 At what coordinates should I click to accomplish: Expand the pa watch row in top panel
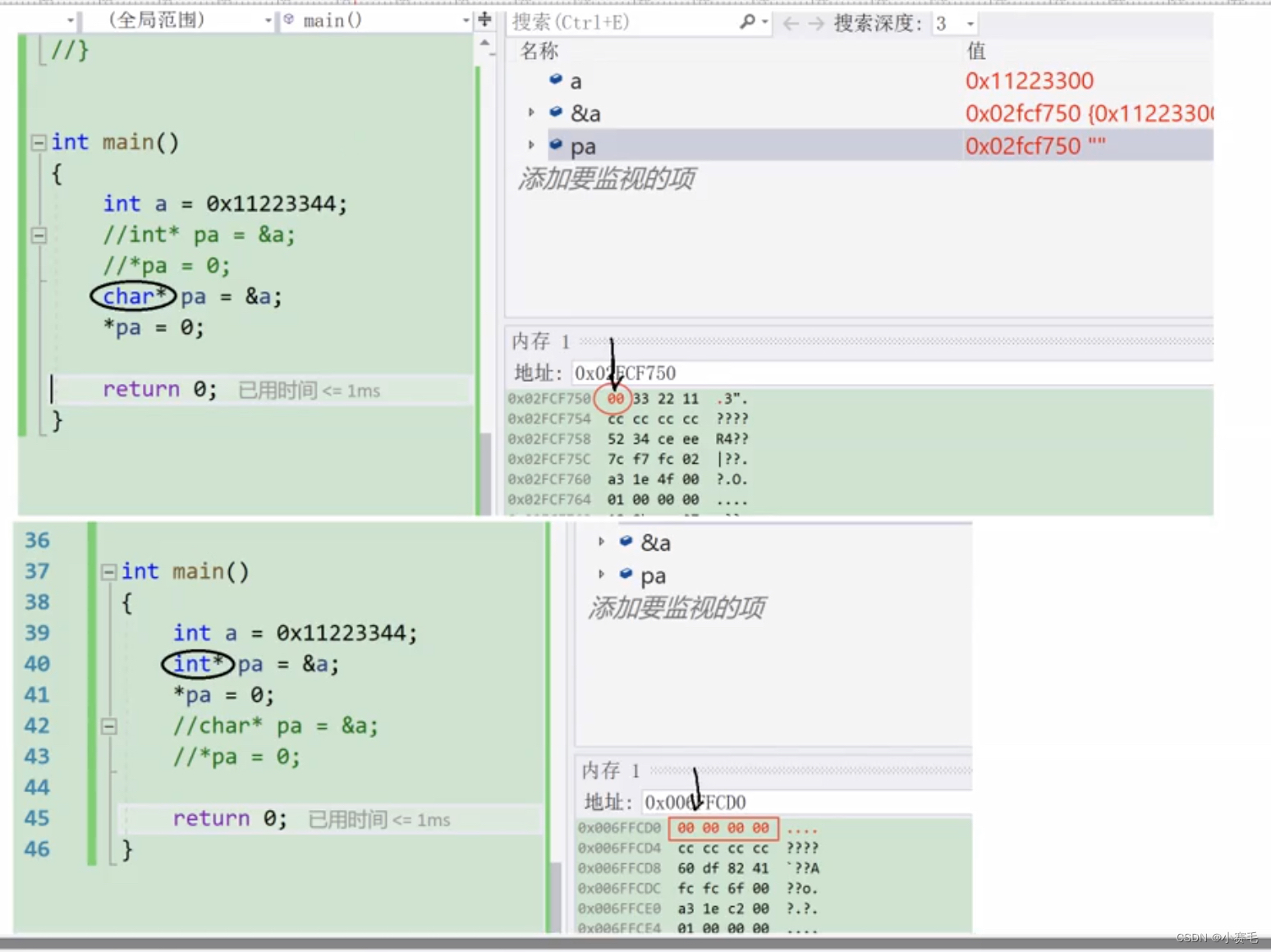(x=531, y=145)
